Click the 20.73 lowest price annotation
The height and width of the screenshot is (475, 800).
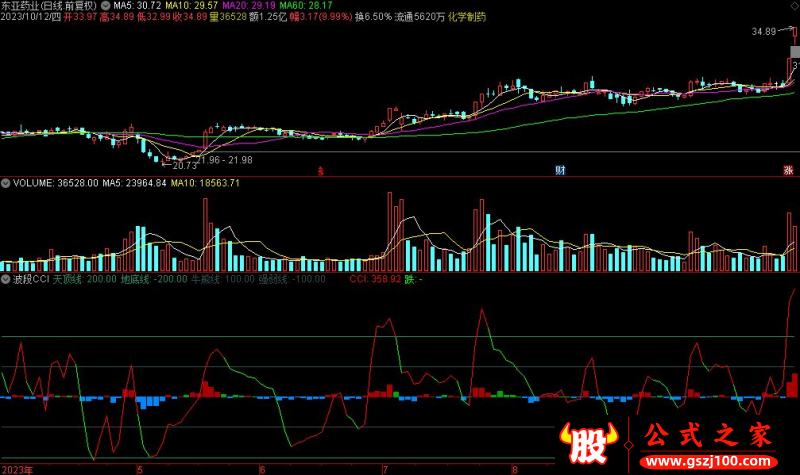click(x=185, y=165)
